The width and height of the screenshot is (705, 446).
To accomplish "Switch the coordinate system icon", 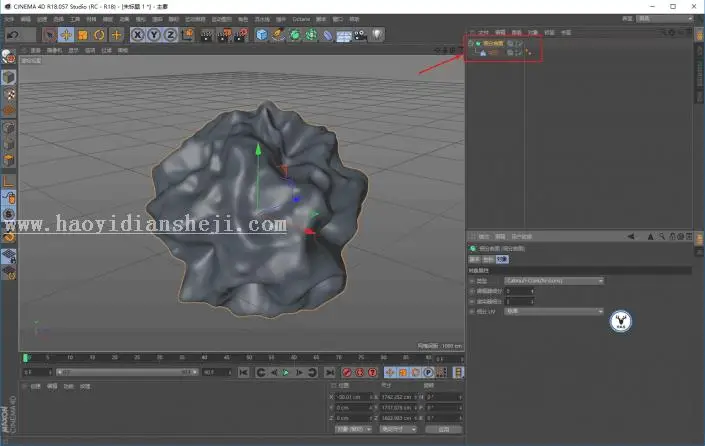I will 187,35.
